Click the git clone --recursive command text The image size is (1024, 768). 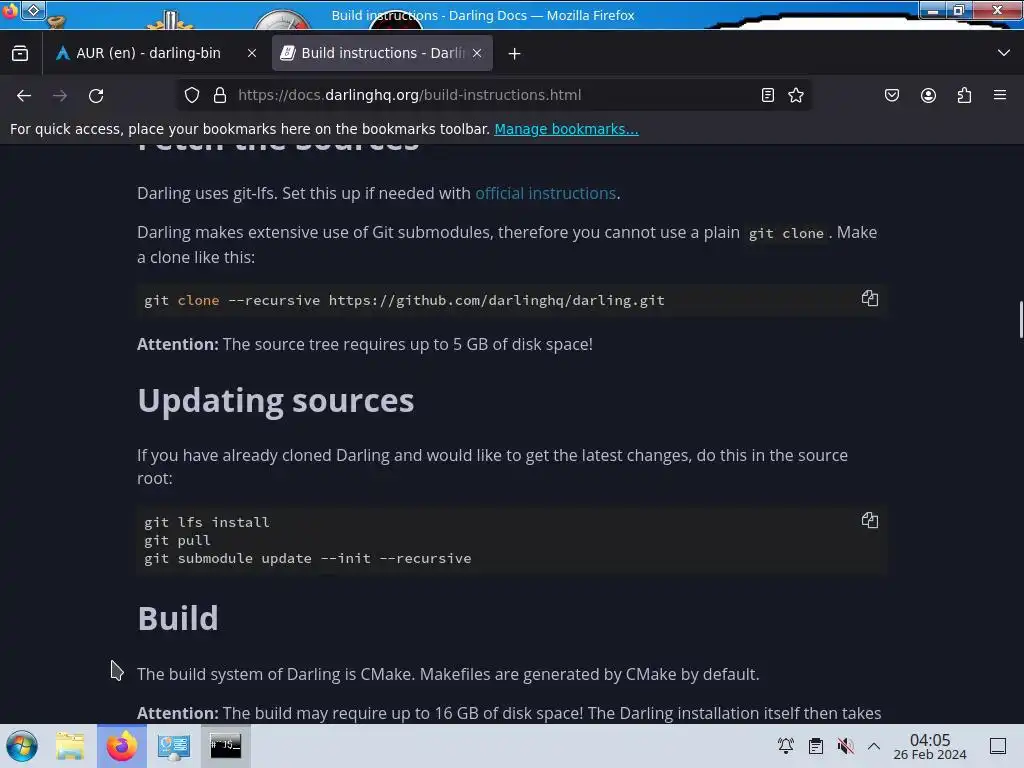pos(404,300)
